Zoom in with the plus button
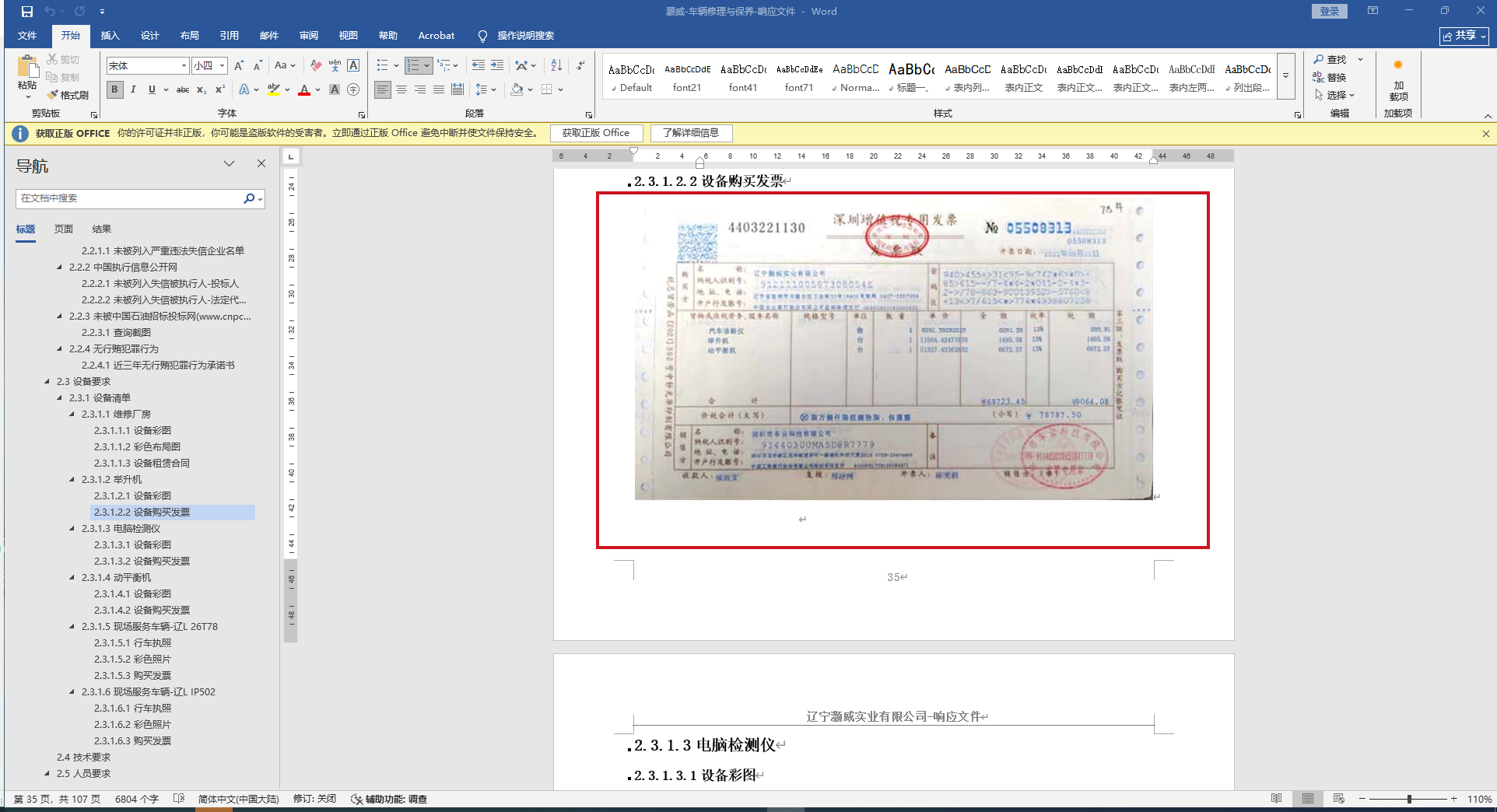Image resolution: width=1497 pixels, height=812 pixels. click(x=1453, y=799)
